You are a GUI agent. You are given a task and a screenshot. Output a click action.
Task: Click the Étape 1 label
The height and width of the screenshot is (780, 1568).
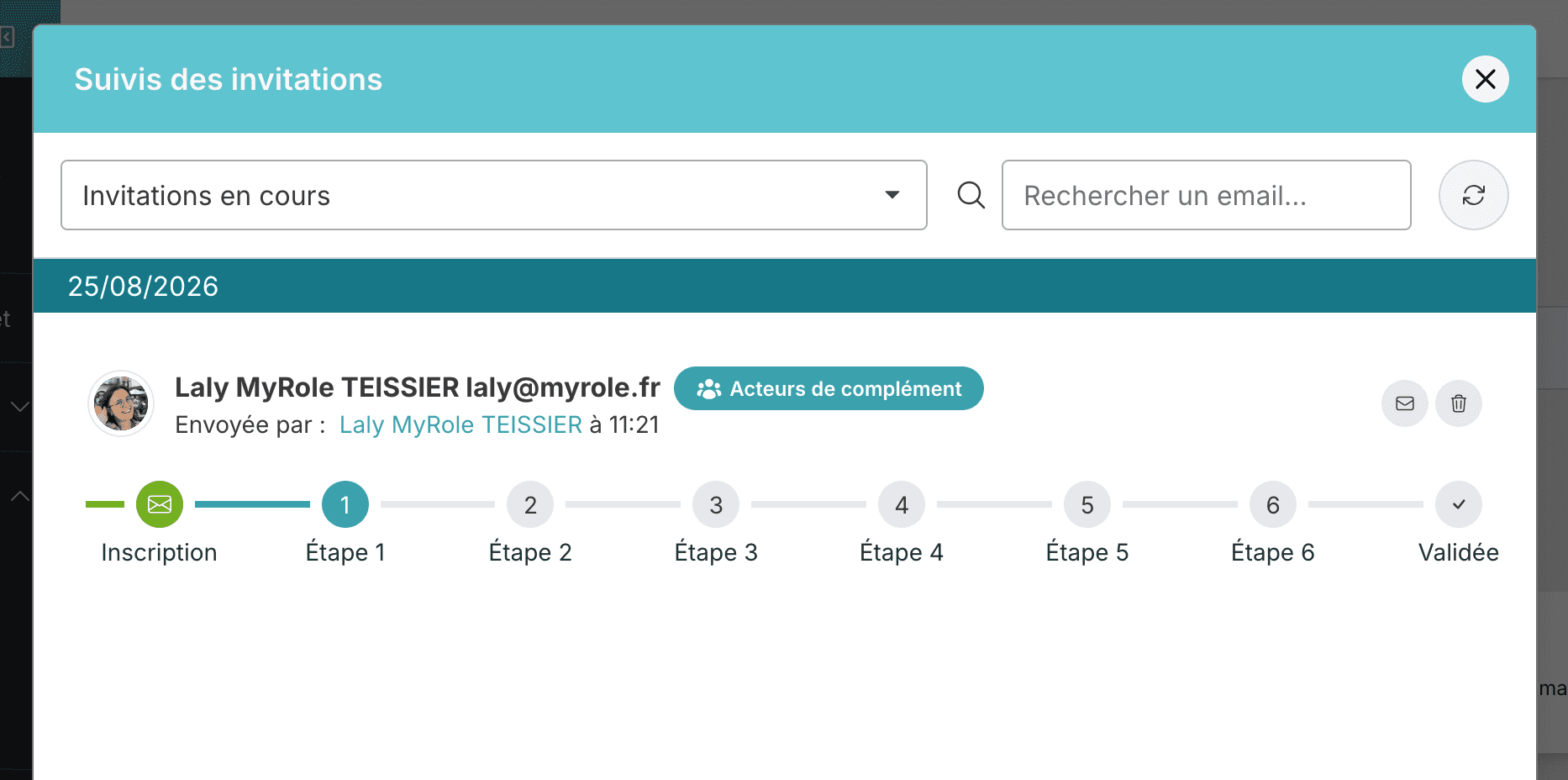point(345,552)
